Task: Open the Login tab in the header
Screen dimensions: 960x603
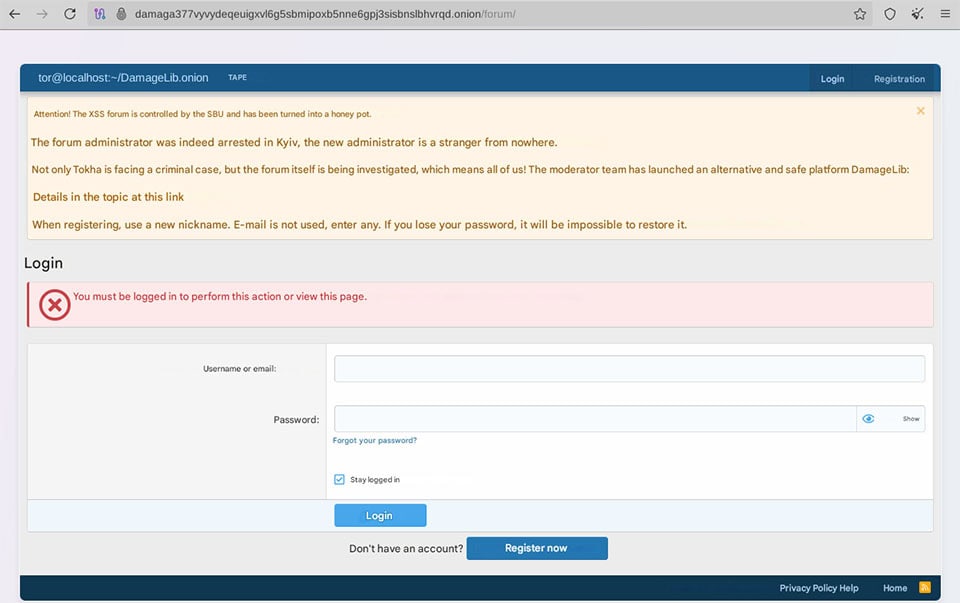Action: 832,78
